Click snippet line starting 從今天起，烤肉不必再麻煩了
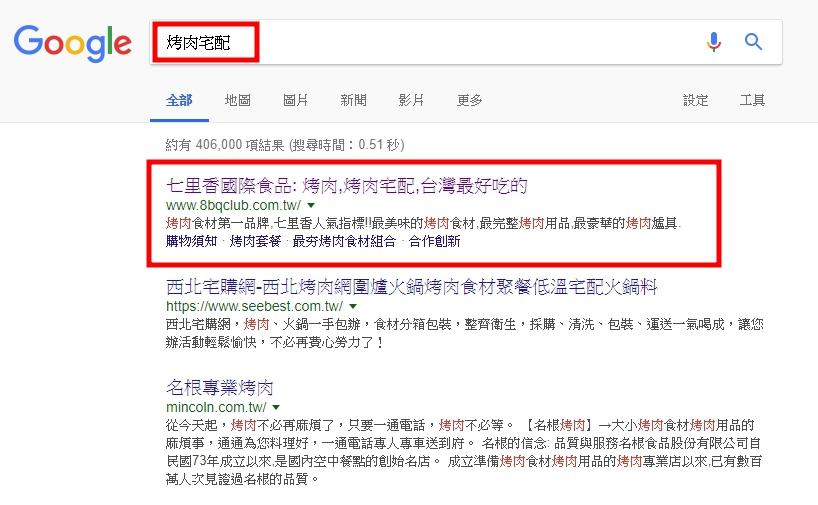Screen dimensions: 818x505 pyautogui.click(x=460, y=425)
